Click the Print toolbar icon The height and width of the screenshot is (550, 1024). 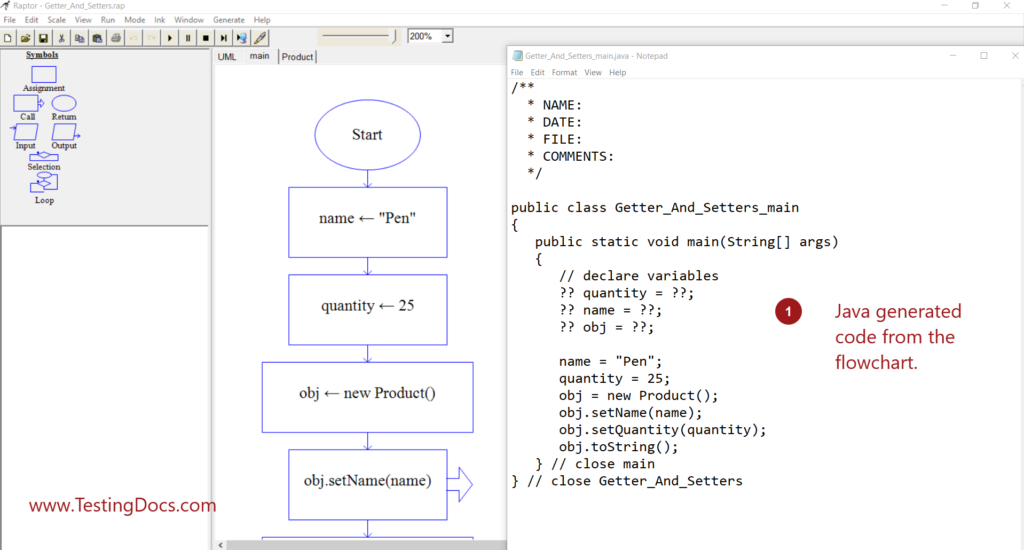[x=115, y=38]
